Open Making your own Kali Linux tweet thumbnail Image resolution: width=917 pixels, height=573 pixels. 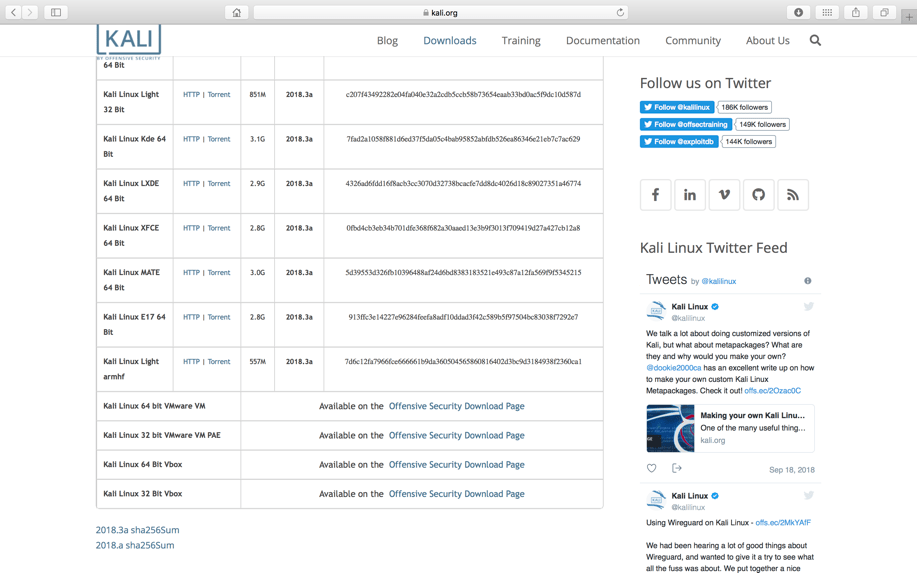coord(670,428)
